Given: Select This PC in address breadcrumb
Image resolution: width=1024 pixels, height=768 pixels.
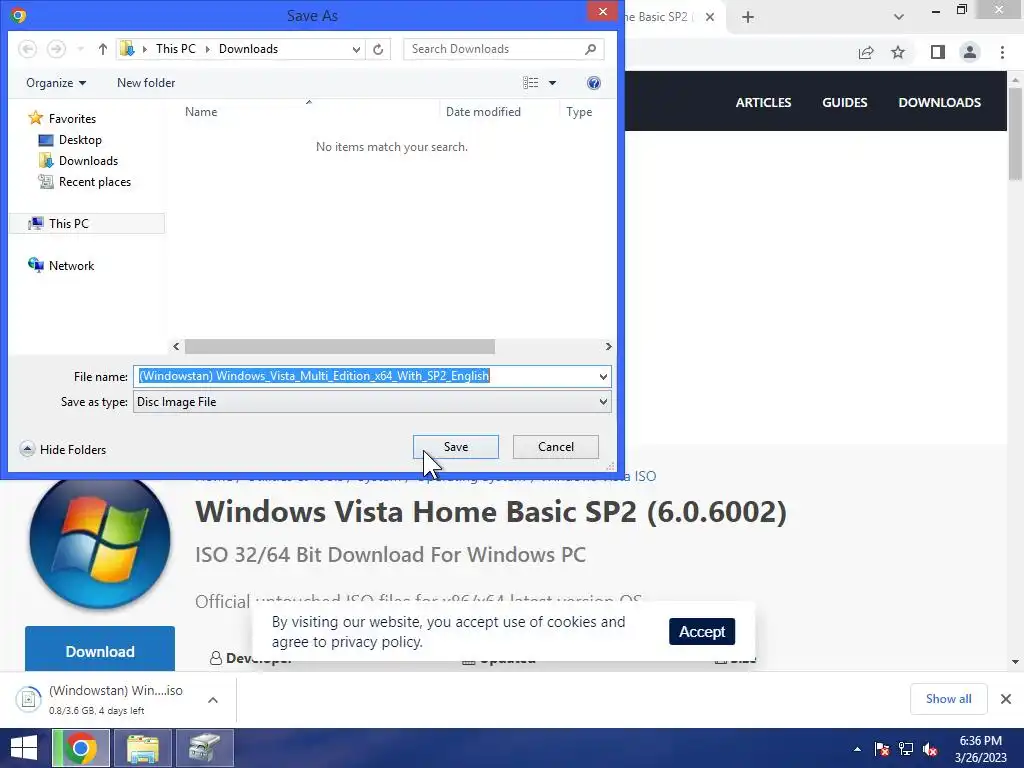Looking at the screenshot, I should click(175, 49).
